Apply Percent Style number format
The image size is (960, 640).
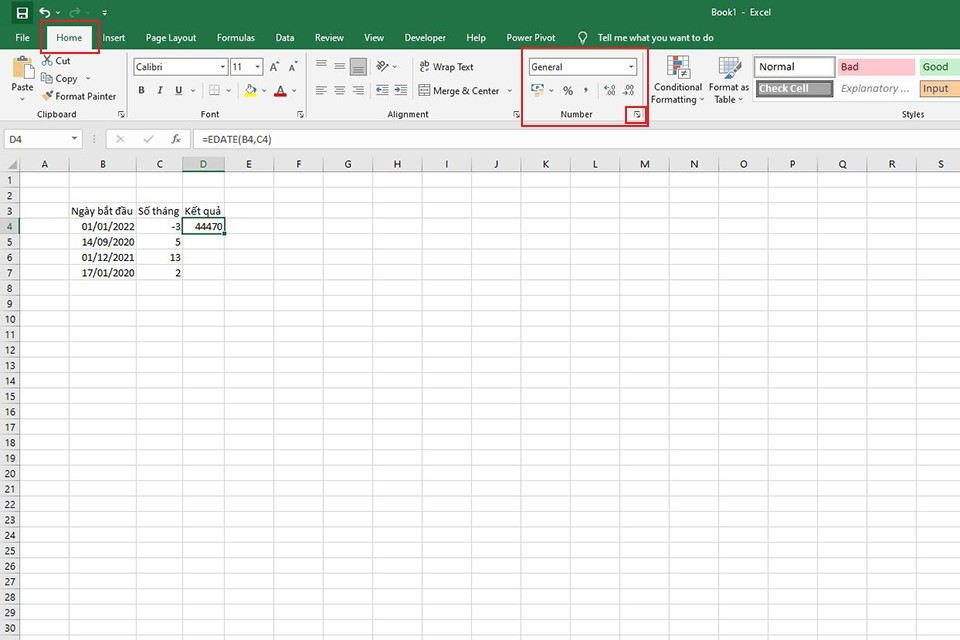(x=567, y=90)
